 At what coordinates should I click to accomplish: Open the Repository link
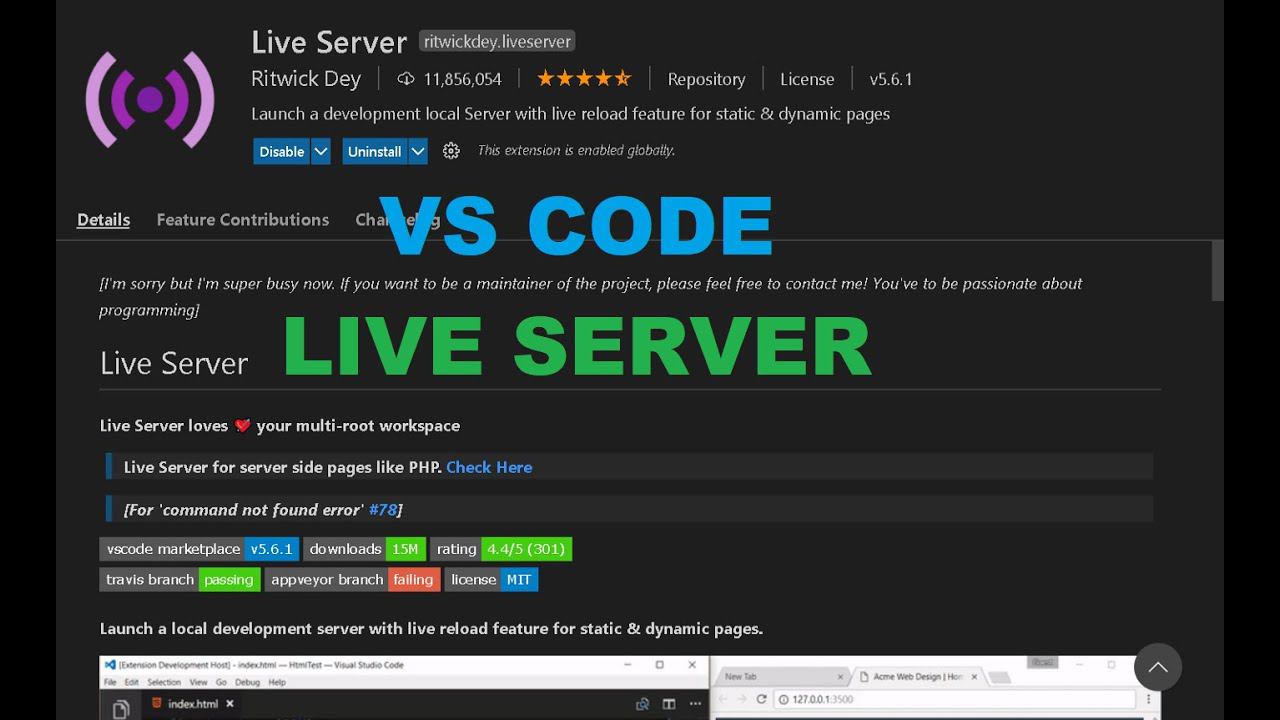[706, 79]
